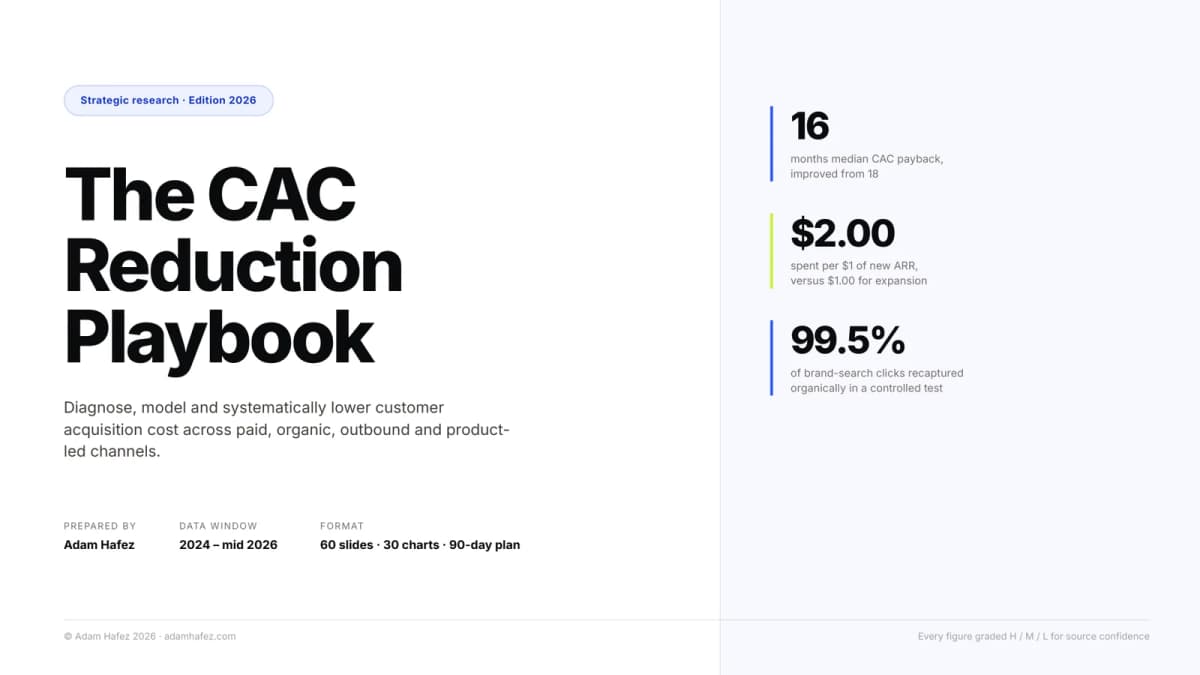
Task: Click the green accent bar beside $2.00
Action: click(x=772, y=251)
